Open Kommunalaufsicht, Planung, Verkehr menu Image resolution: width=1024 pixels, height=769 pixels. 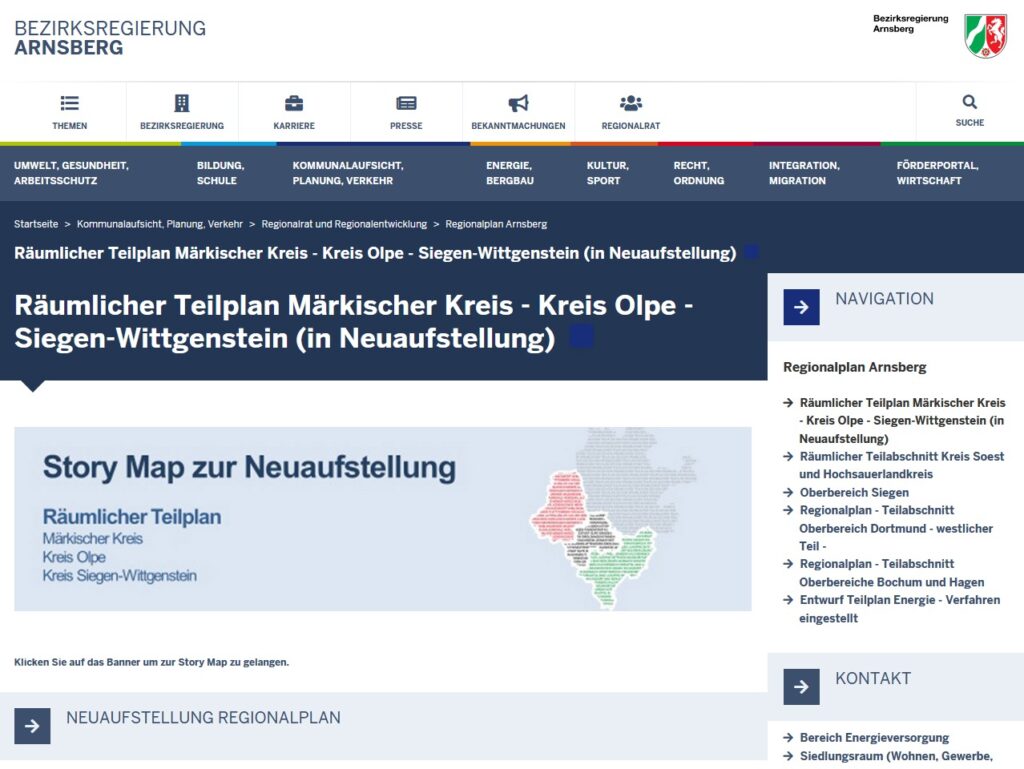pos(348,173)
